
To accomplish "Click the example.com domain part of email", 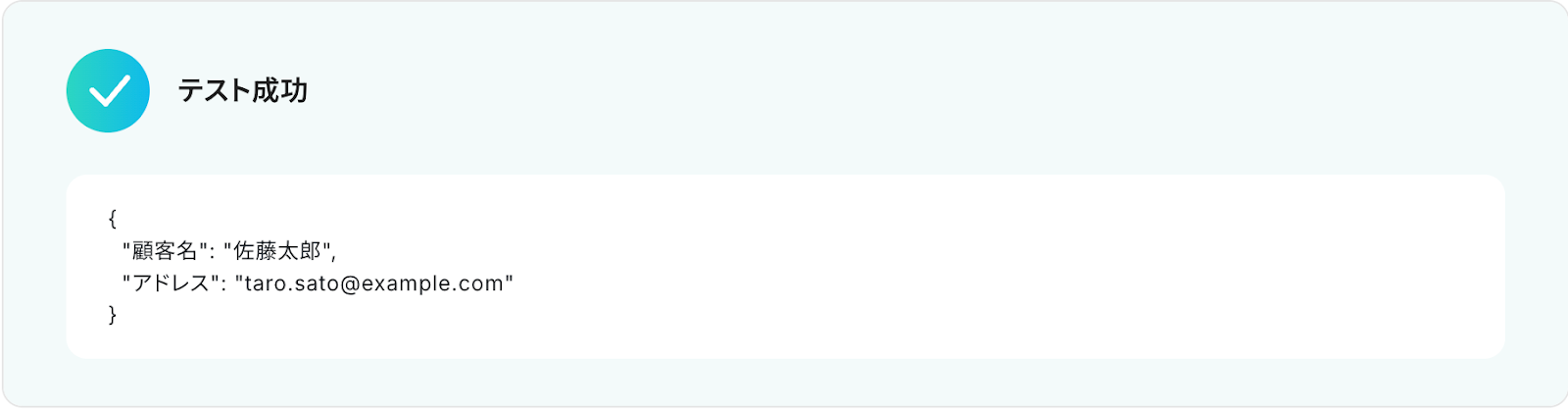I will coord(433,283).
